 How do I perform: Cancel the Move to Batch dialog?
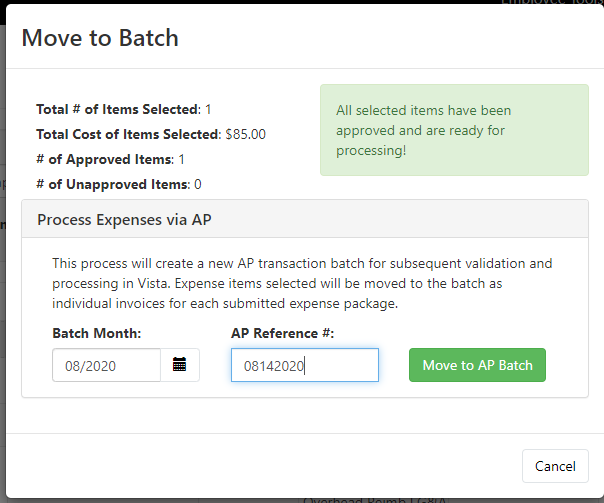click(x=555, y=466)
